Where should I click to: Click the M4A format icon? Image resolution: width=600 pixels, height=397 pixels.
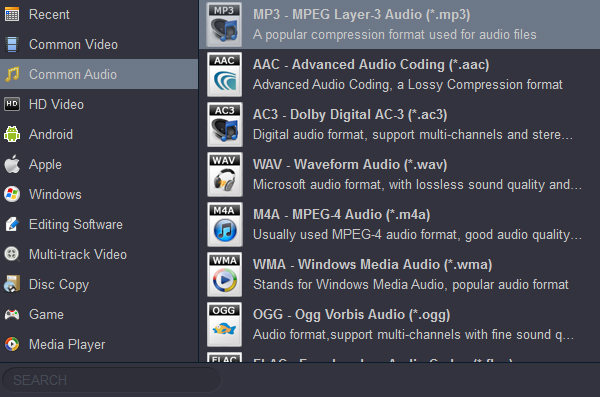(x=225, y=224)
